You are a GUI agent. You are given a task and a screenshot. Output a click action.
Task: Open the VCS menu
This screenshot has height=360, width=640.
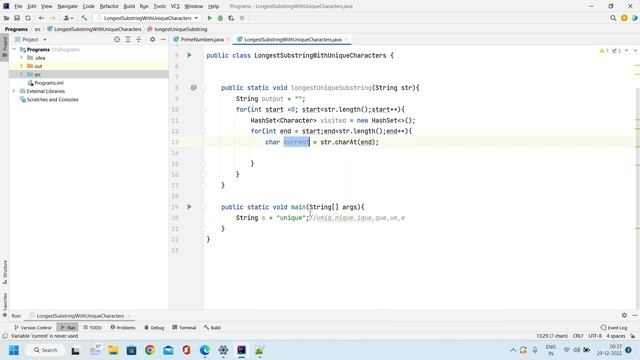tap(175, 7)
